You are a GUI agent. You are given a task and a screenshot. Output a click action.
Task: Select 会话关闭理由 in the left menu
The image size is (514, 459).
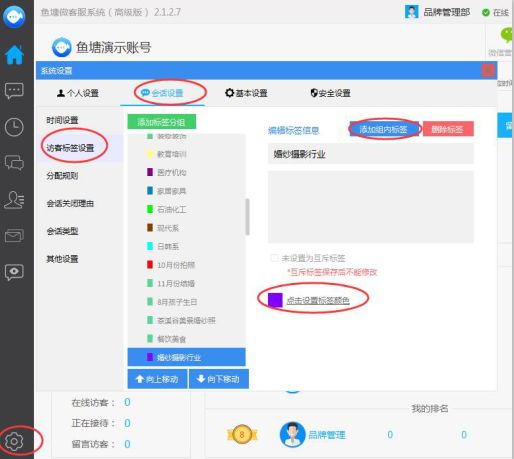(x=70, y=203)
